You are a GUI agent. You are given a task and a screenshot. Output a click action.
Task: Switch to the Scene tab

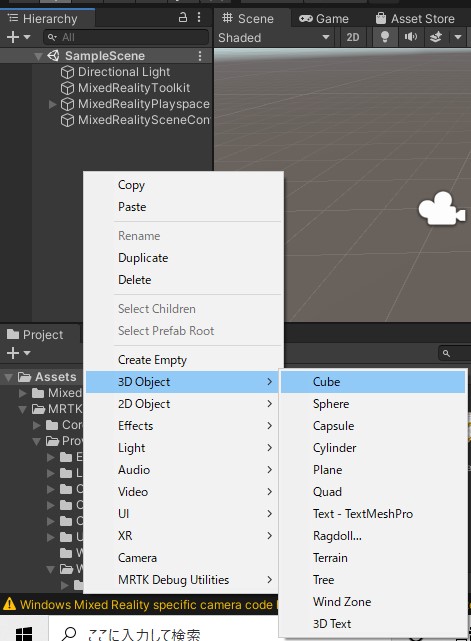click(x=248, y=18)
